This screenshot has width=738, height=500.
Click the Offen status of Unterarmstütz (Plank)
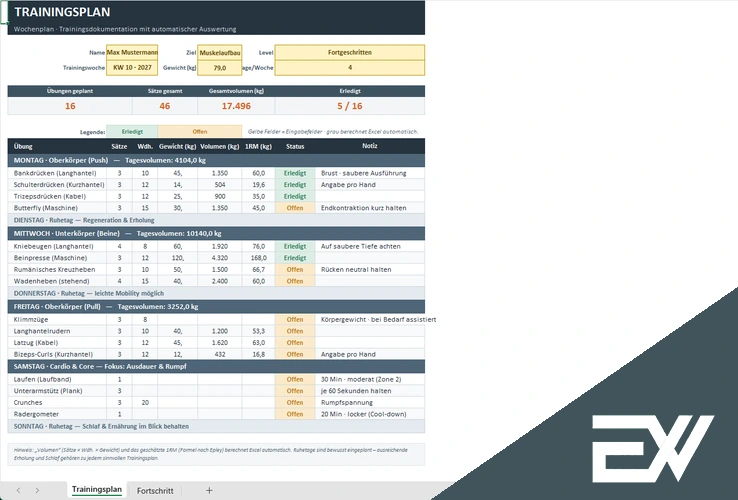pyautogui.click(x=295, y=391)
